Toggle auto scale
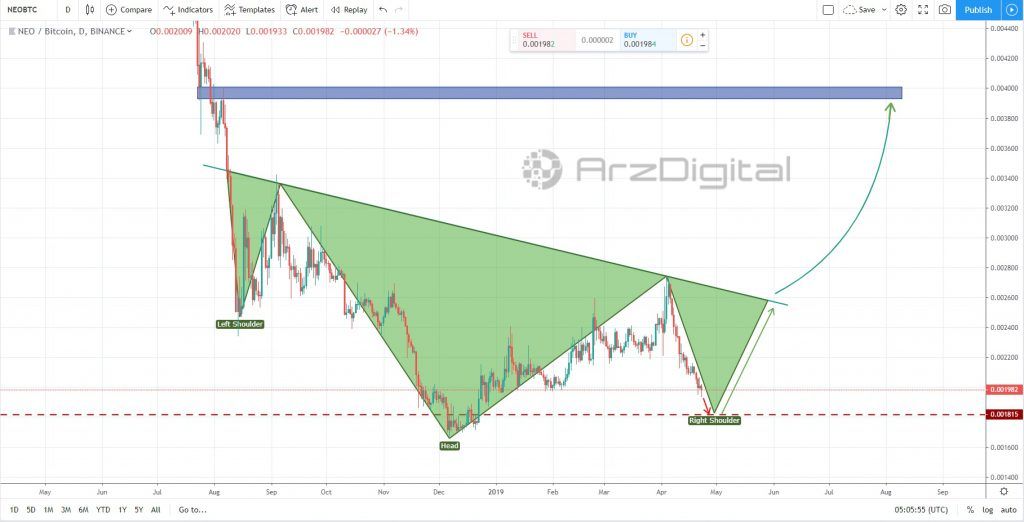Viewport: 1024px width, 522px height. click(x=1007, y=509)
